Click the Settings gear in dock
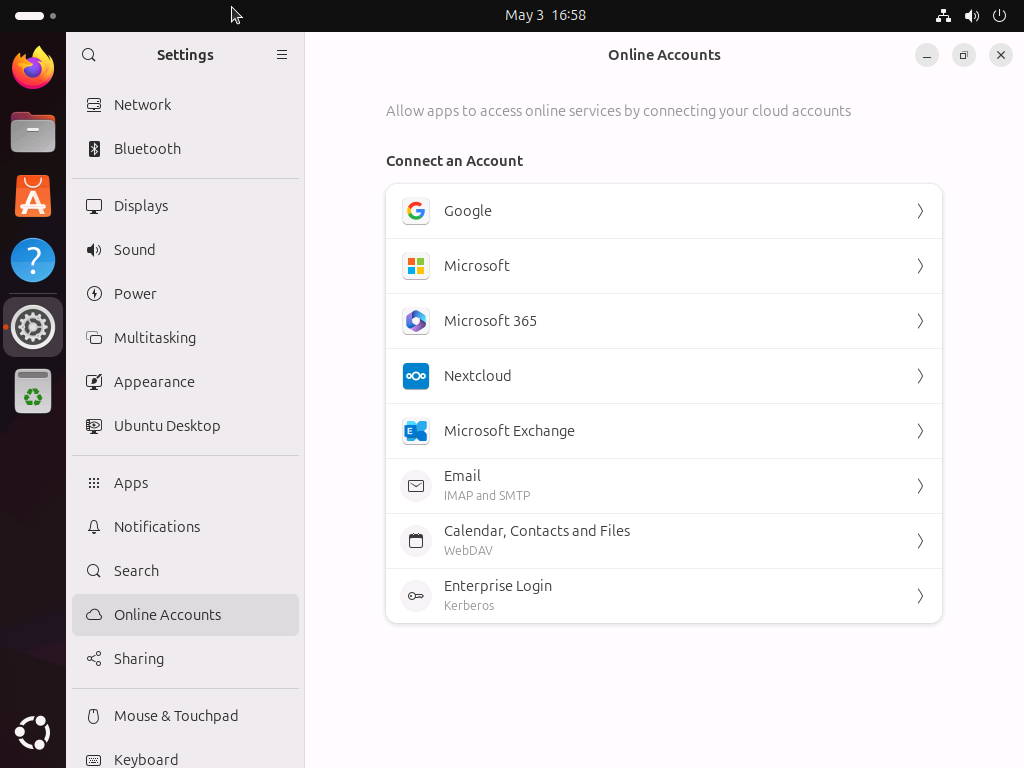This screenshot has height=768, width=1024. pos(33,327)
